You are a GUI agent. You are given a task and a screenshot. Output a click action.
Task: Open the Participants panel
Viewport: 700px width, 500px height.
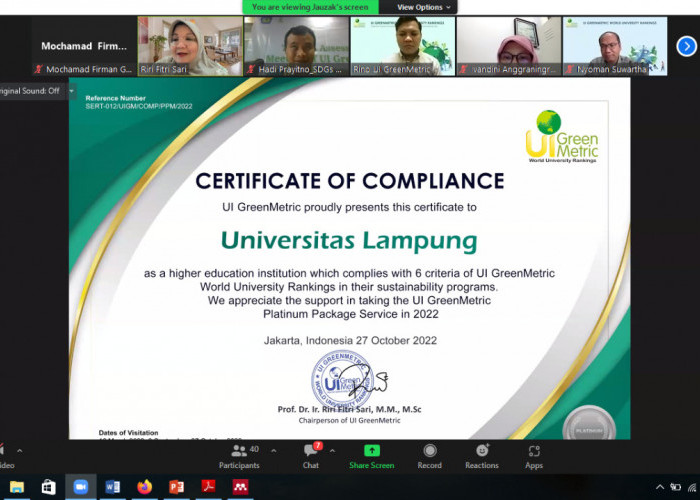239,457
